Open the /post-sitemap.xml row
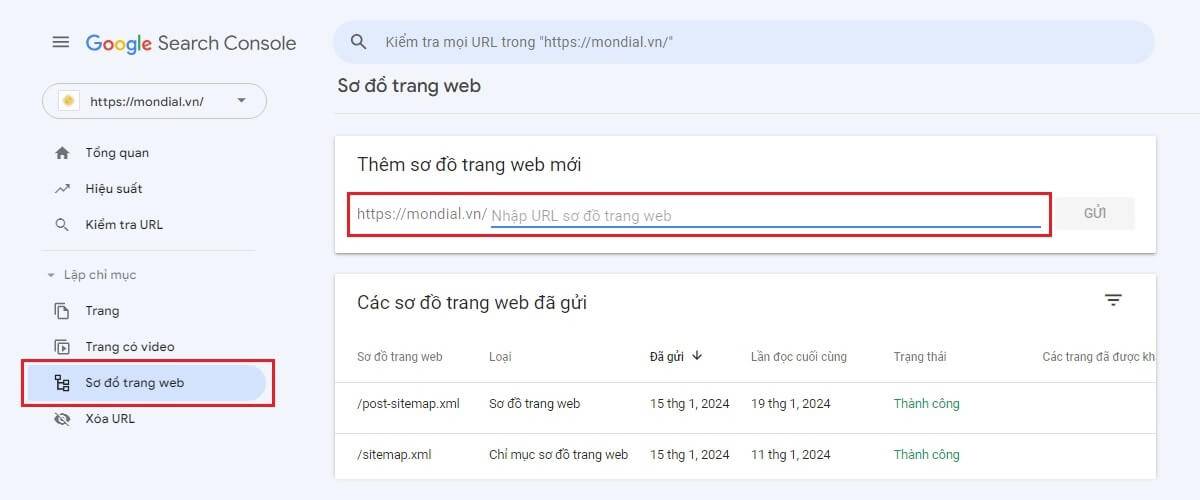The width and height of the screenshot is (1200, 500). [745, 404]
